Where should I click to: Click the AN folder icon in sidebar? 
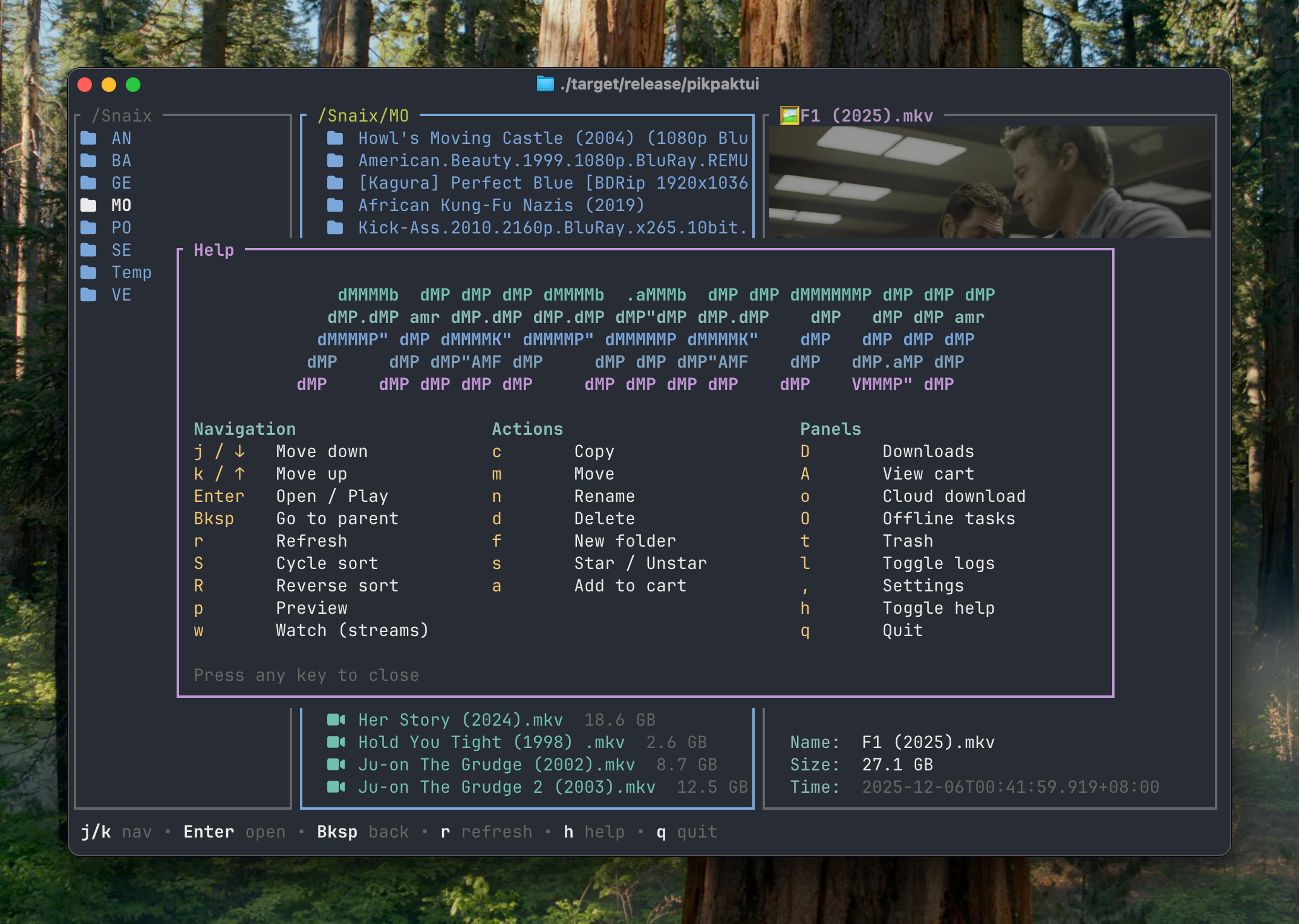(x=89, y=138)
